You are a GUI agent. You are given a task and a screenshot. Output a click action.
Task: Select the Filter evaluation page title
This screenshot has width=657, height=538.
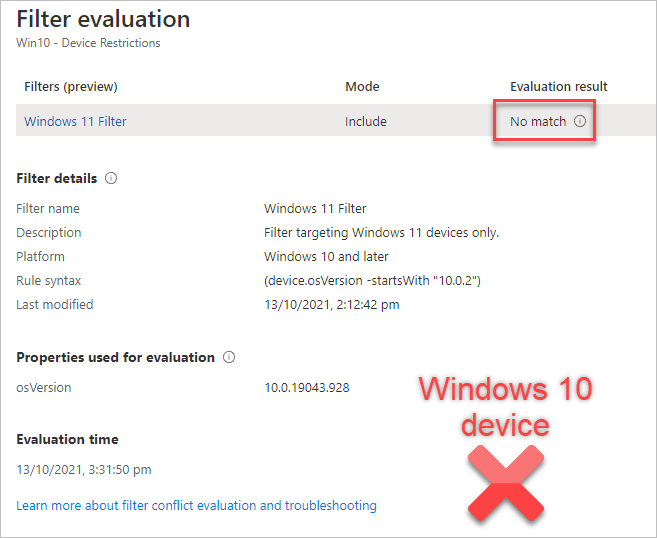pos(103,19)
